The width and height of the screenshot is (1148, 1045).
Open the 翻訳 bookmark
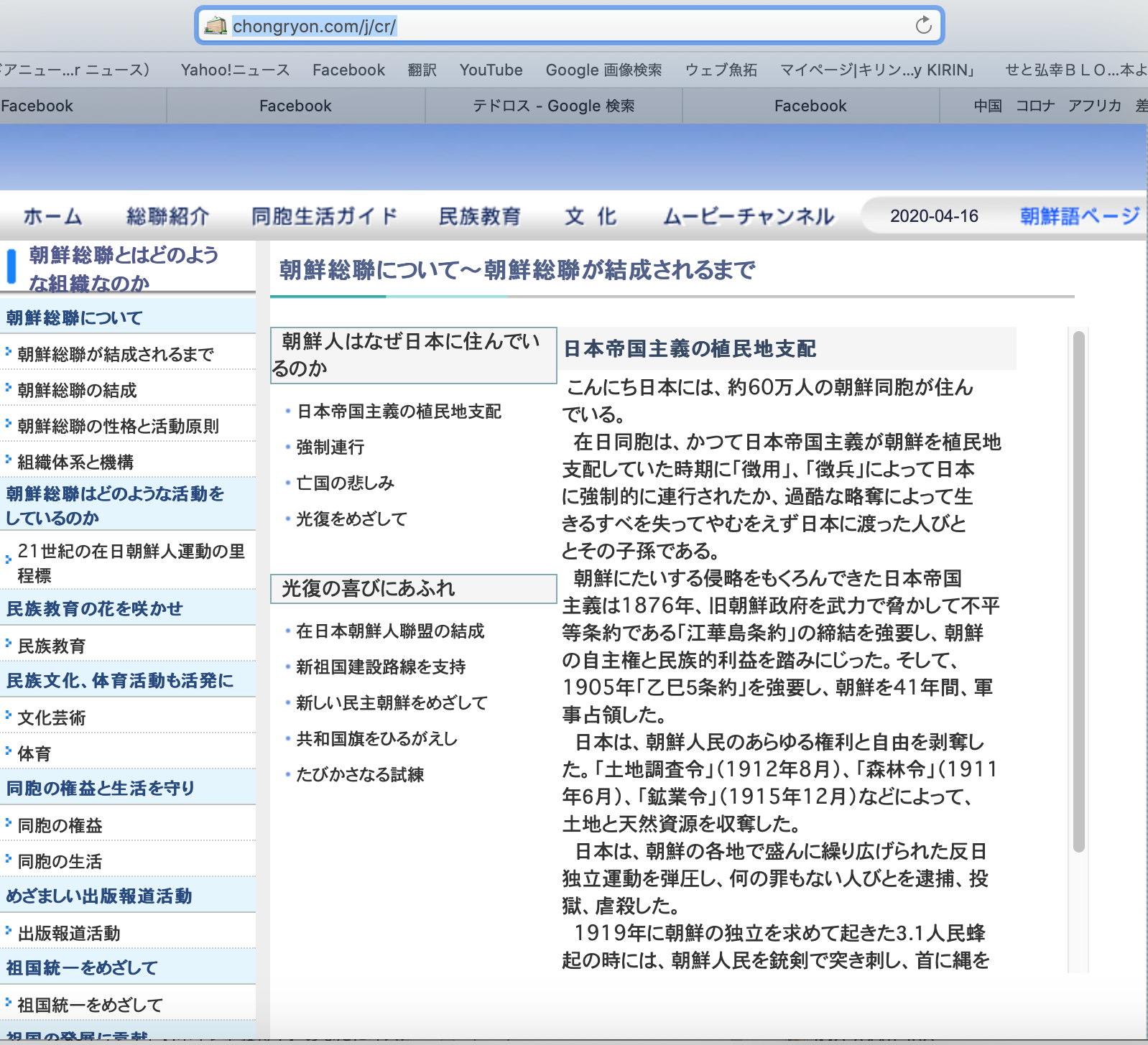[x=422, y=70]
